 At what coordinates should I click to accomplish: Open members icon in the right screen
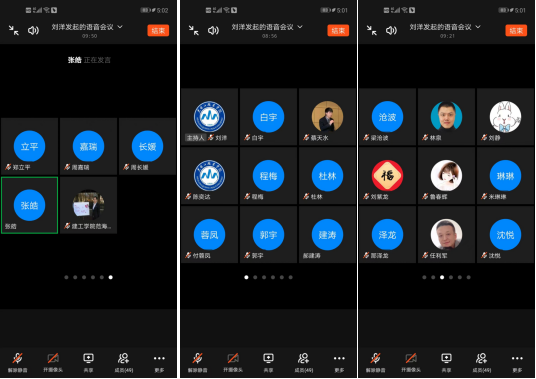tap(482, 363)
